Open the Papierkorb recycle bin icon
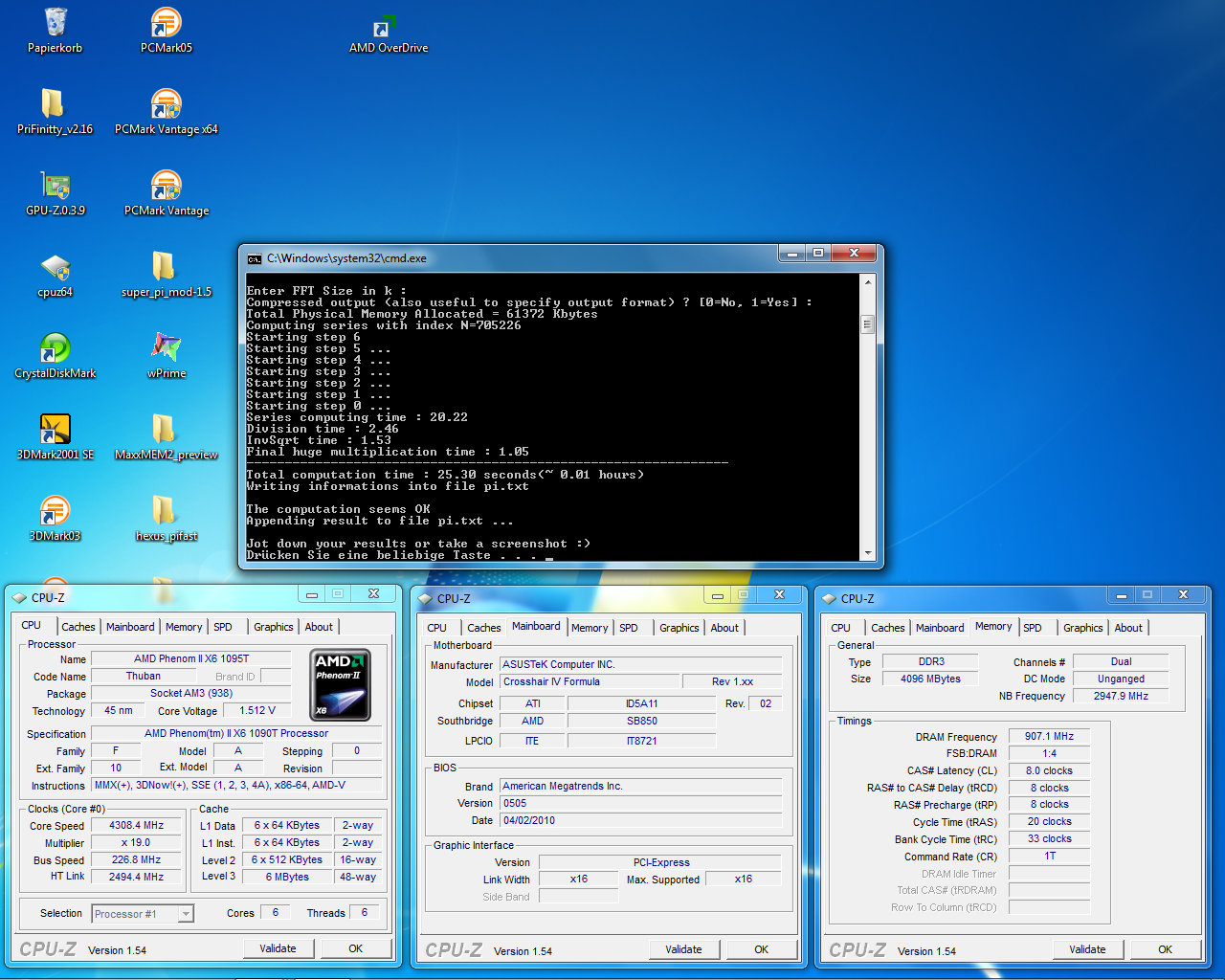 pos(56,30)
